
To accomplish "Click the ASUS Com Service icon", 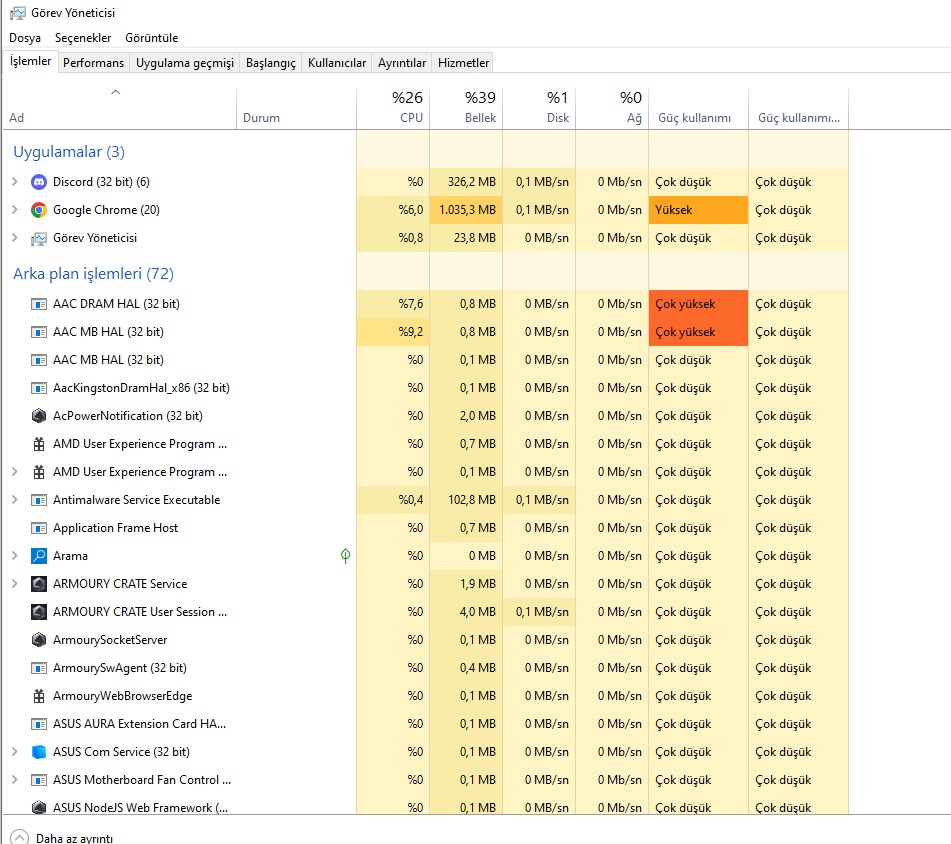I will tap(39, 752).
